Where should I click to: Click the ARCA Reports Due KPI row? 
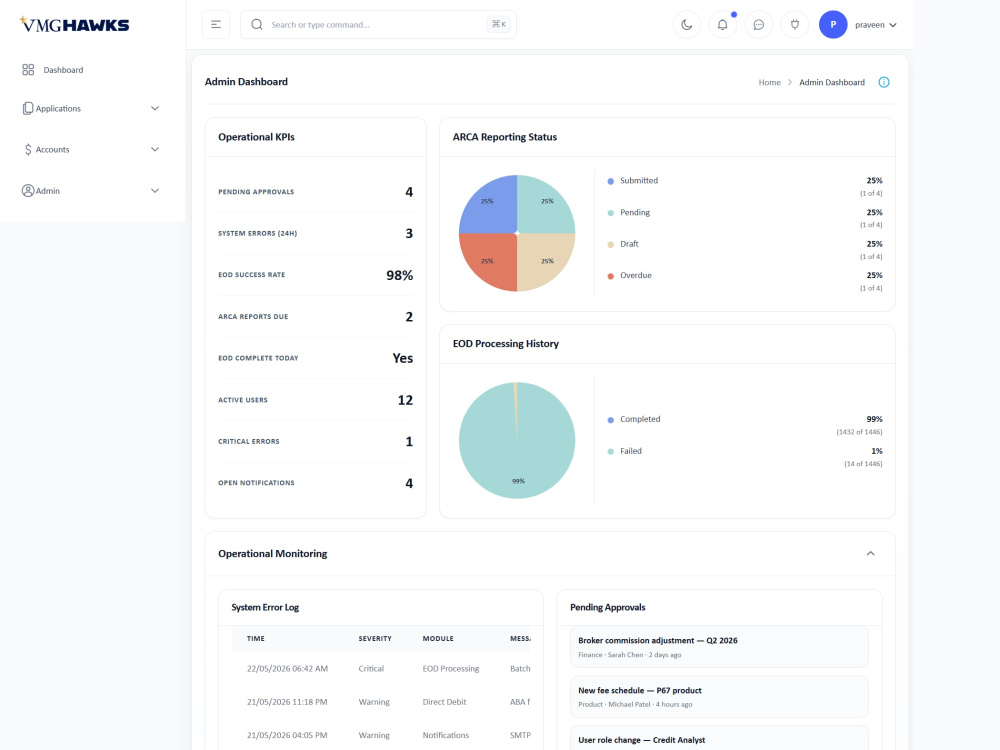tap(316, 317)
